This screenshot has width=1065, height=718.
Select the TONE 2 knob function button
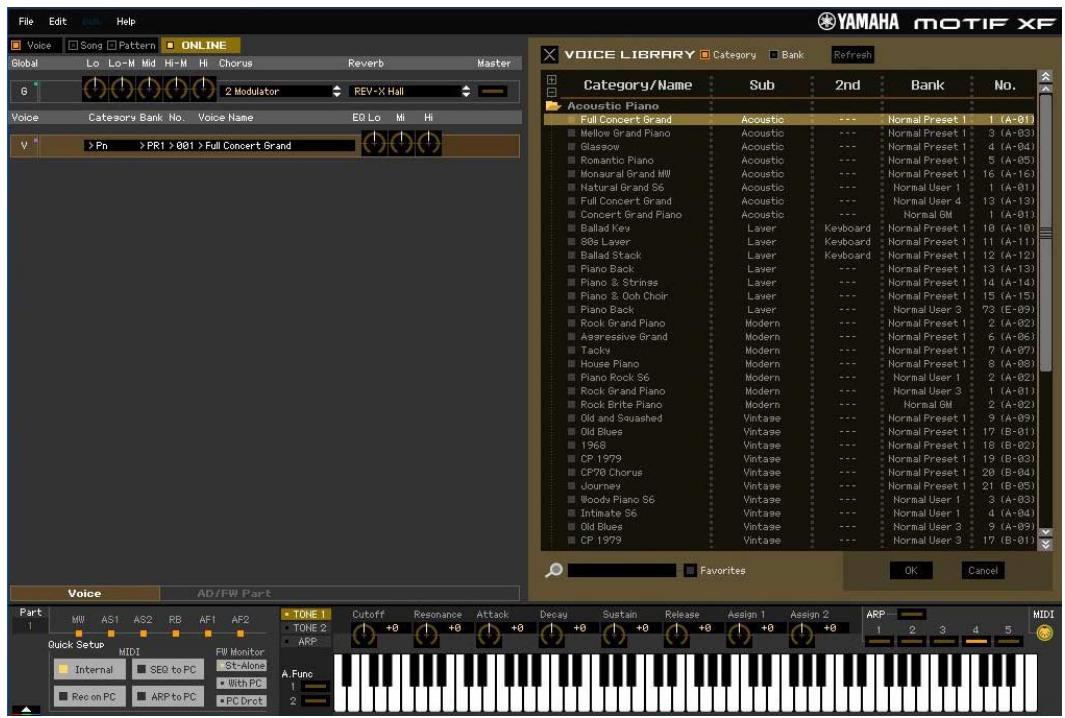306,628
